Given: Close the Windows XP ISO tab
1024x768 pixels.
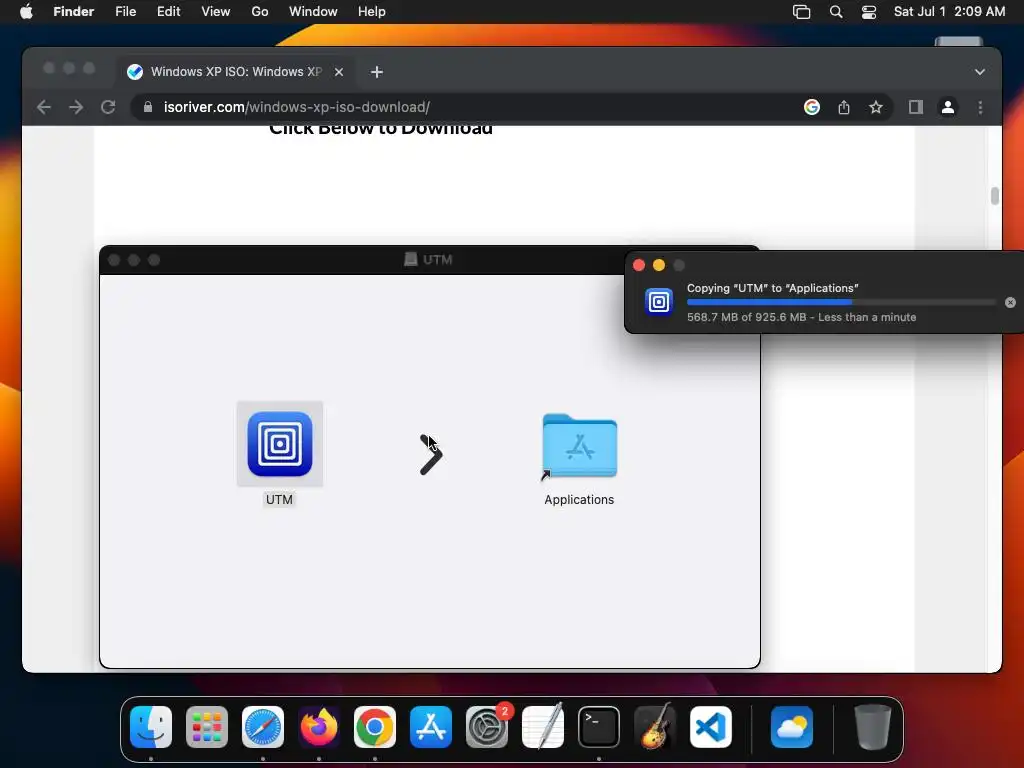Looking at the screenshot, I should click(339, 72).
